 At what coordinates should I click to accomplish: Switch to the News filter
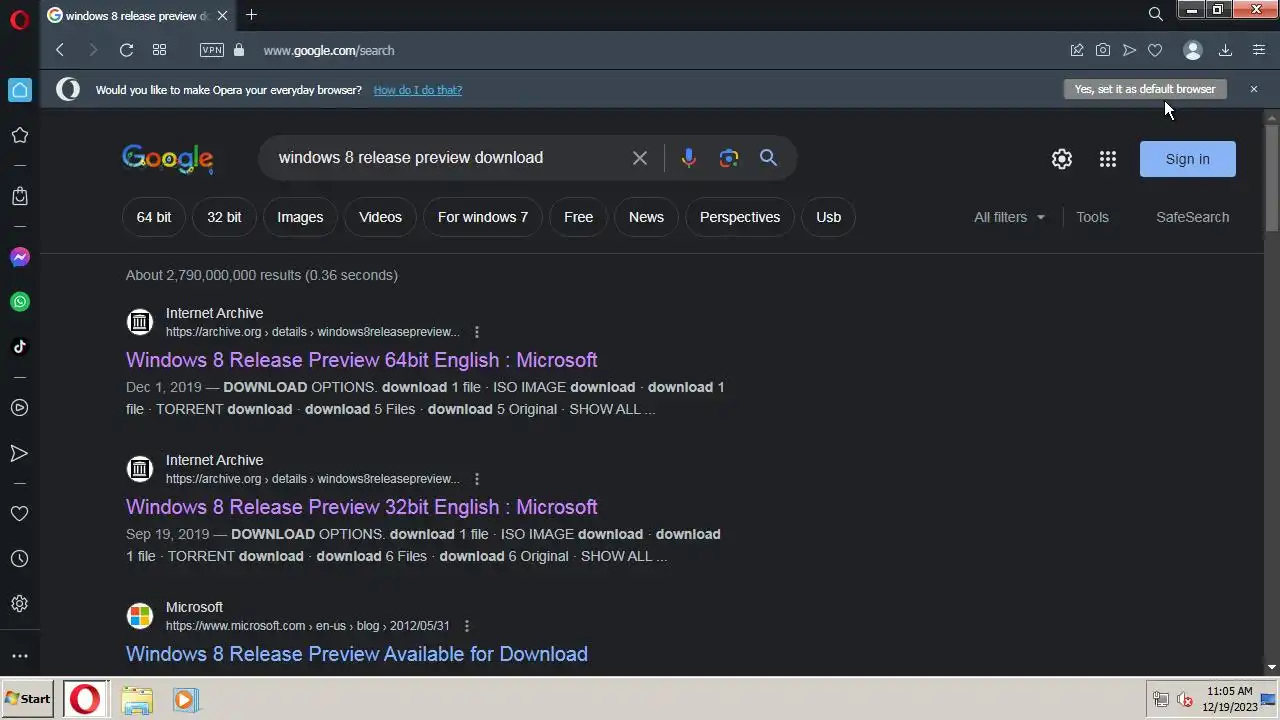[646, 217]
